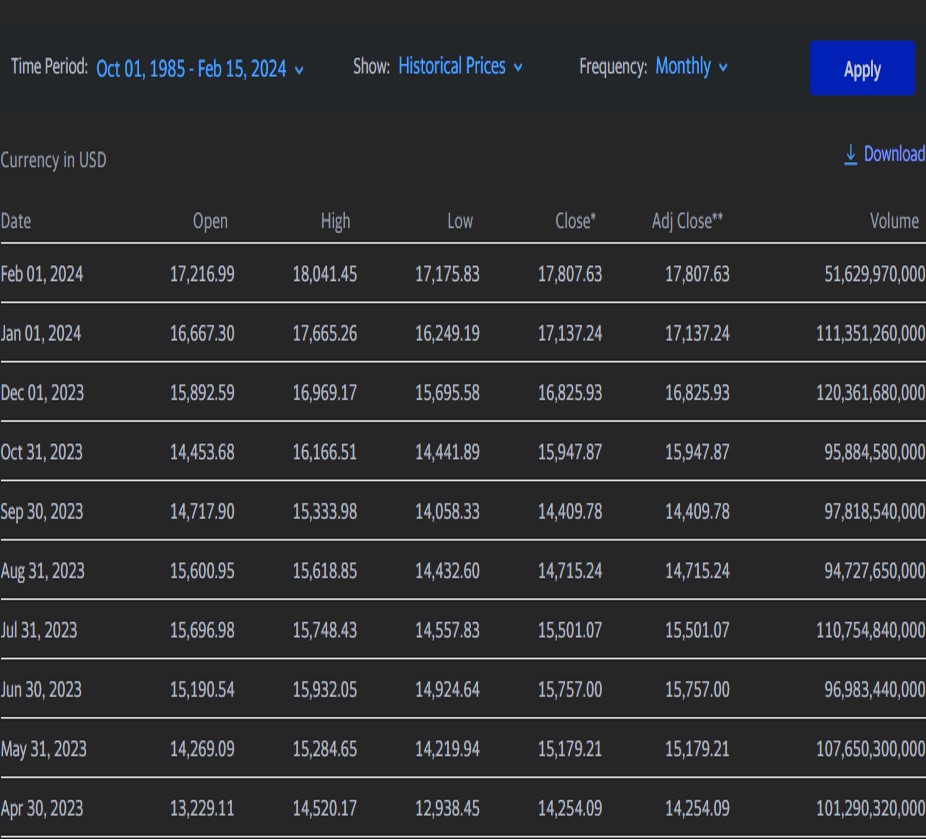This screenshot has height=839, width=926.
Task: Select the Oct 31, 2023 date cell
Action: coord(42,452)
